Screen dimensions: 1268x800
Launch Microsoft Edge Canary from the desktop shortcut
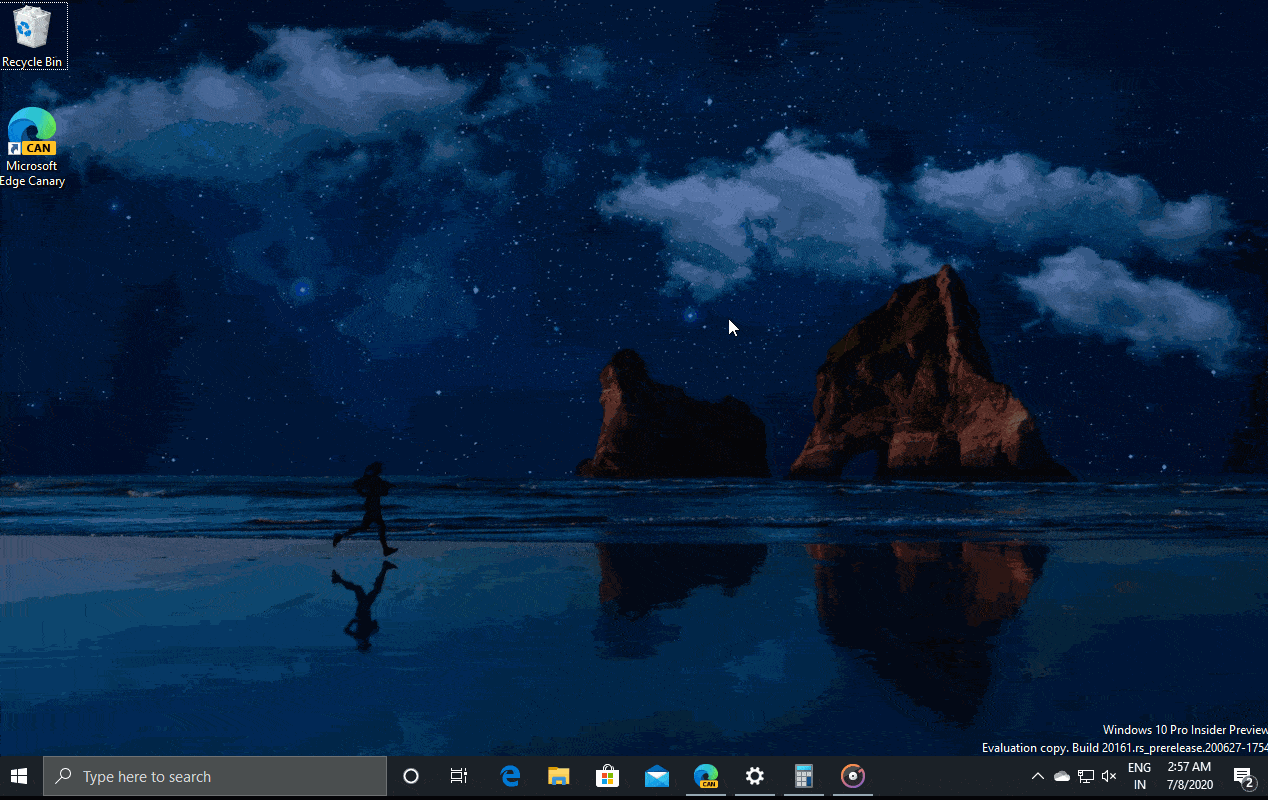tap(30, 130)
